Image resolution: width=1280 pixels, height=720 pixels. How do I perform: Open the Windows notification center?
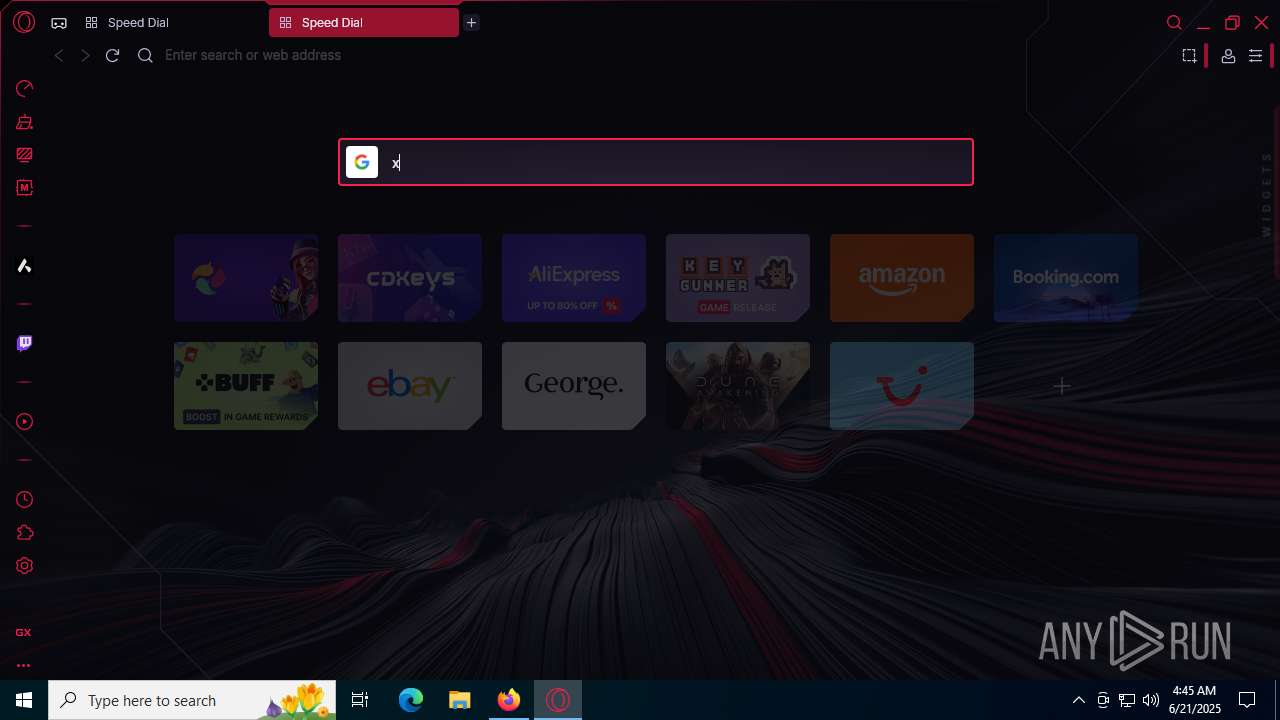1247,700
